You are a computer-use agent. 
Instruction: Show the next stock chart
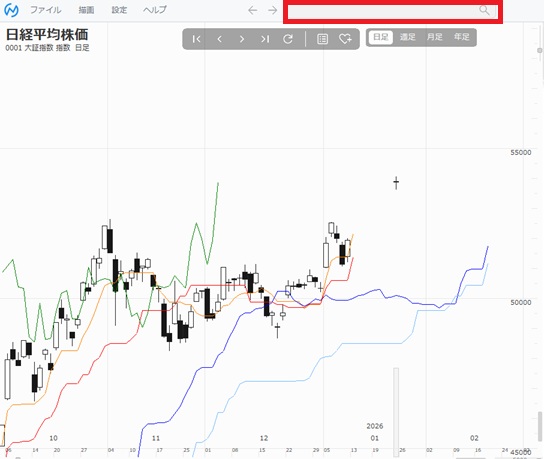242,39
